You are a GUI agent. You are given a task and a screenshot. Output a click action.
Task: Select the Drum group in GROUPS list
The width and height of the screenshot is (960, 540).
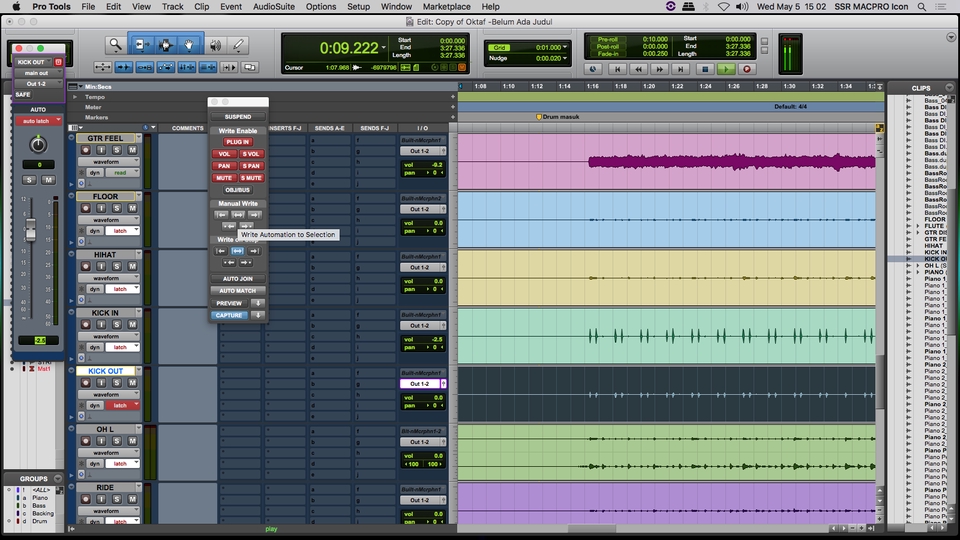(x=40, y=521)
